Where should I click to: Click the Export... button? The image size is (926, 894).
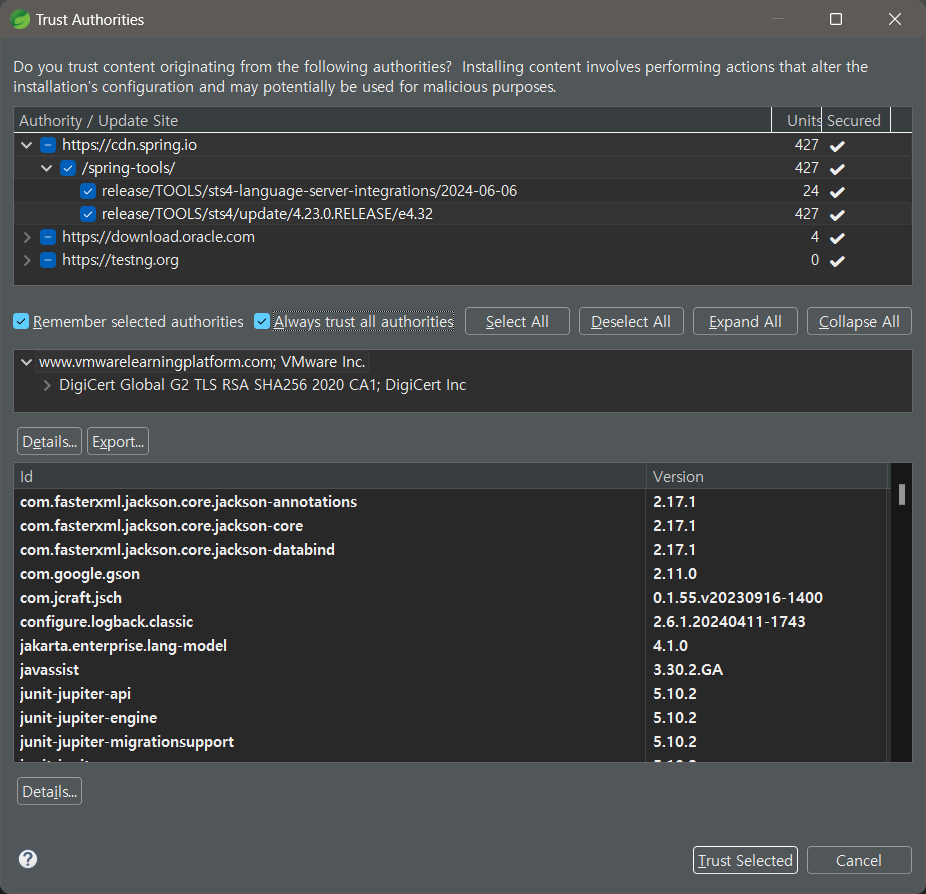[x=118, y=441]
